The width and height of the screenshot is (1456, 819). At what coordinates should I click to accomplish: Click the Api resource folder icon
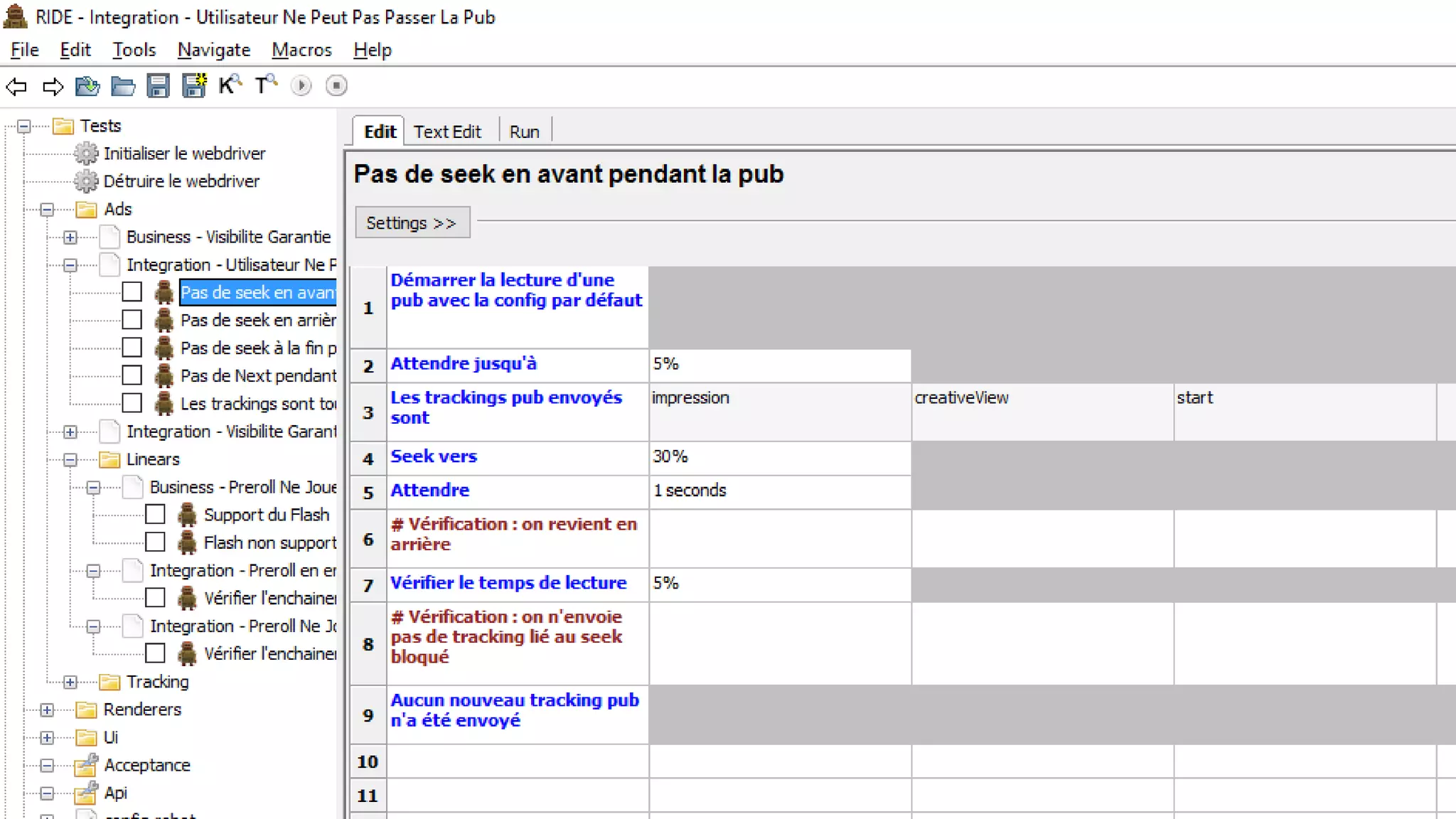click(86, 793)
